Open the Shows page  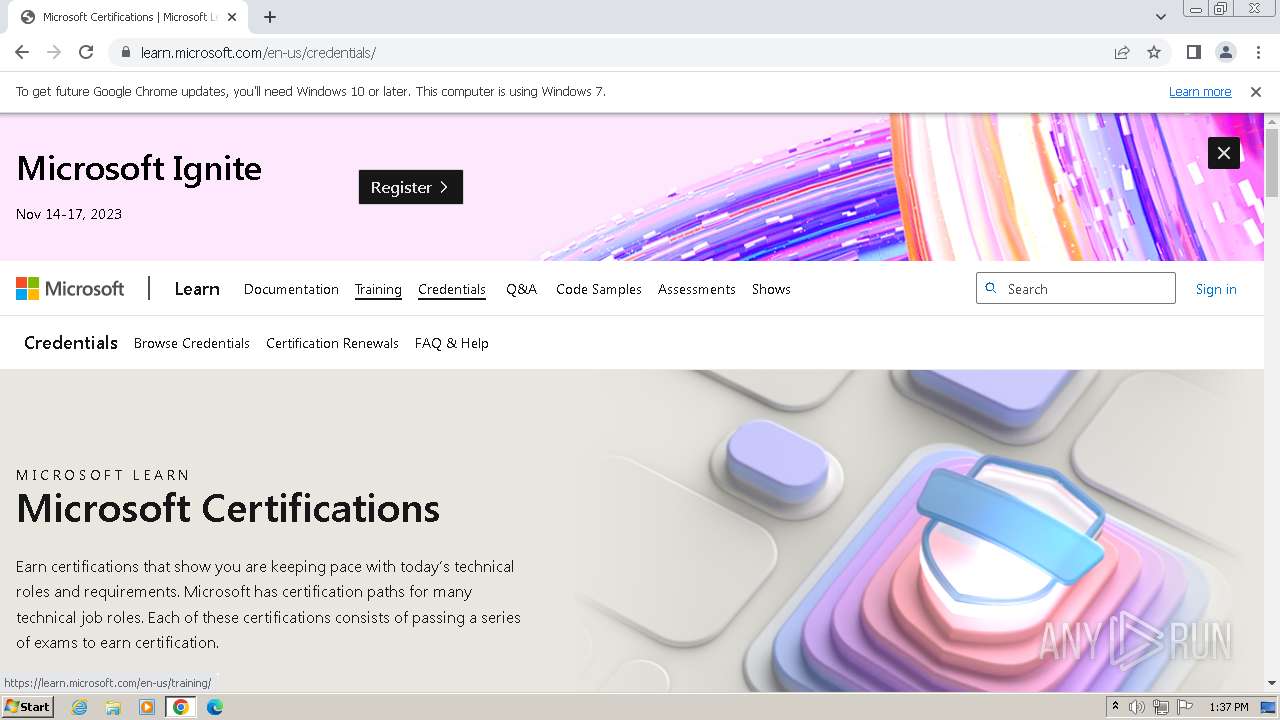771,289
